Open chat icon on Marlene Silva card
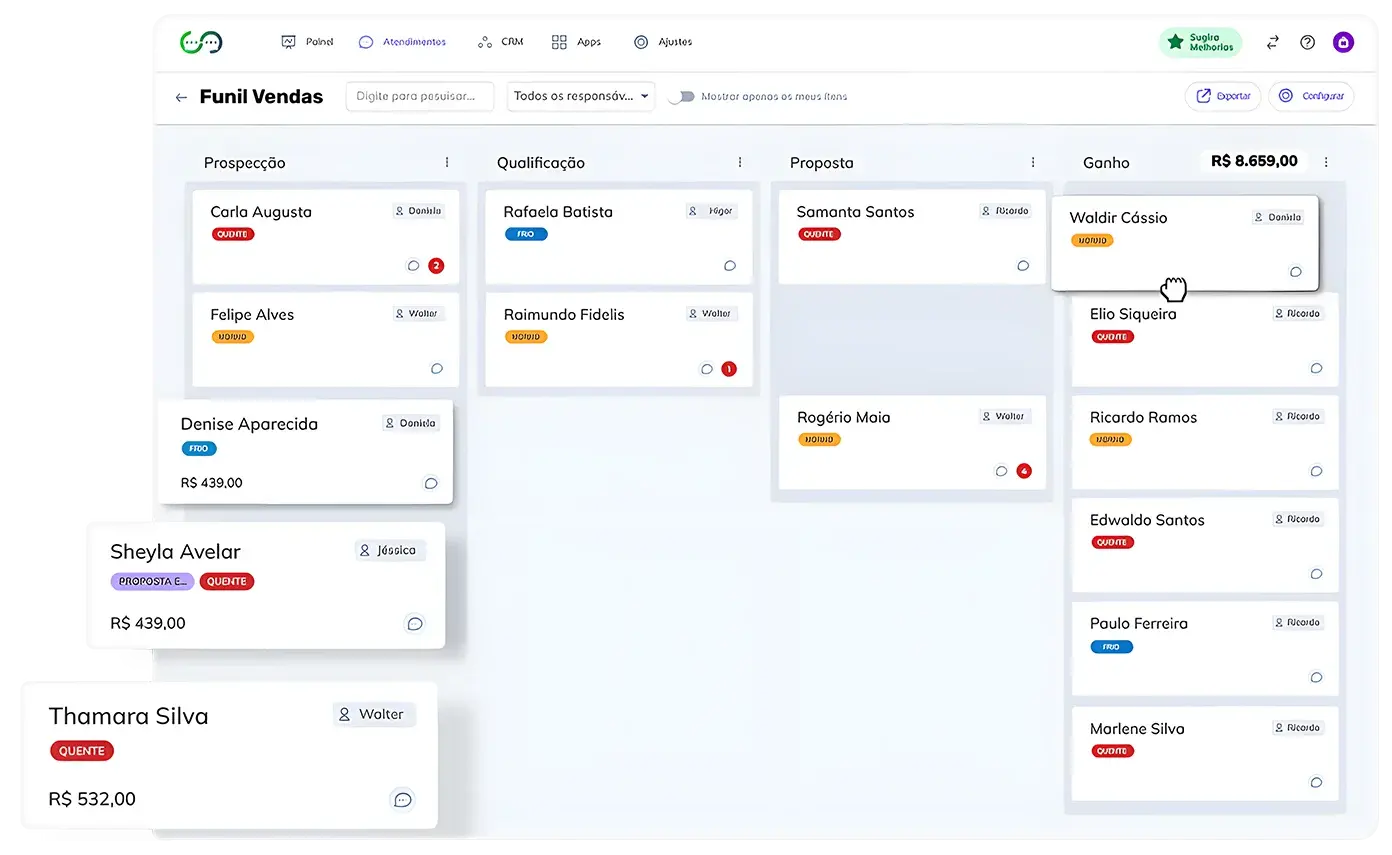1392x855 pixels. tap(1316, 783)
